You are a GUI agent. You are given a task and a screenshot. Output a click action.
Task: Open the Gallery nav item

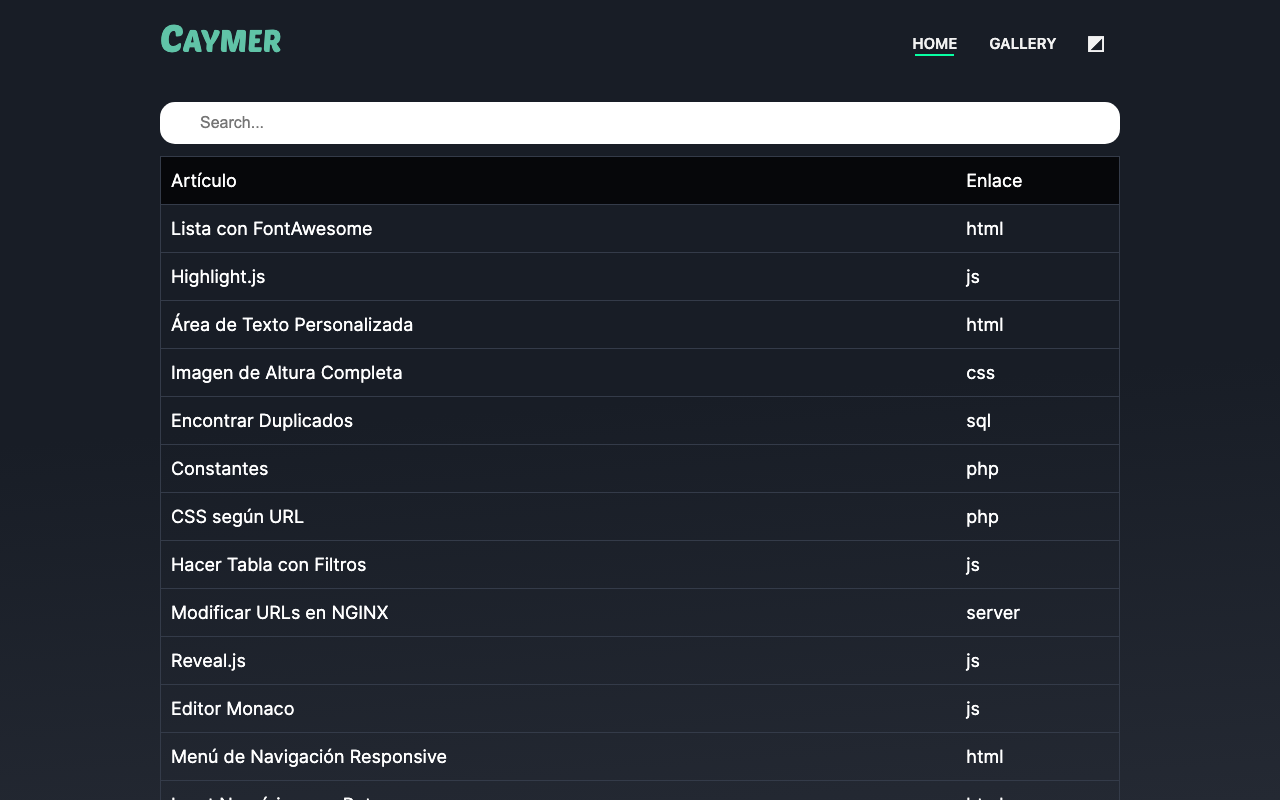tap(1022, 44)
